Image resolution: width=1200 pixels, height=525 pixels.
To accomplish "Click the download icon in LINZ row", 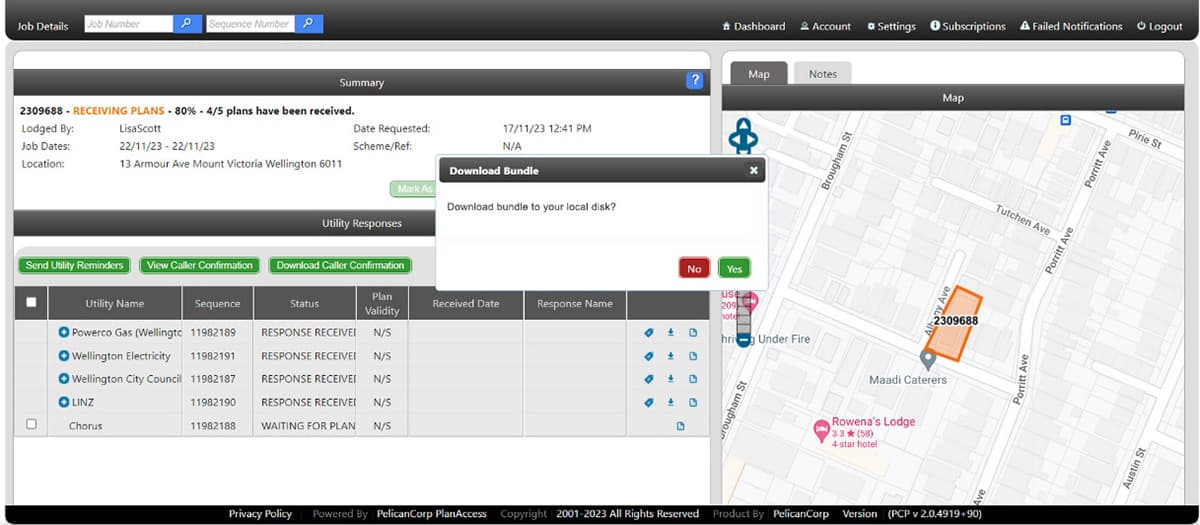I will pyautogui.click(x=671, y=402).
